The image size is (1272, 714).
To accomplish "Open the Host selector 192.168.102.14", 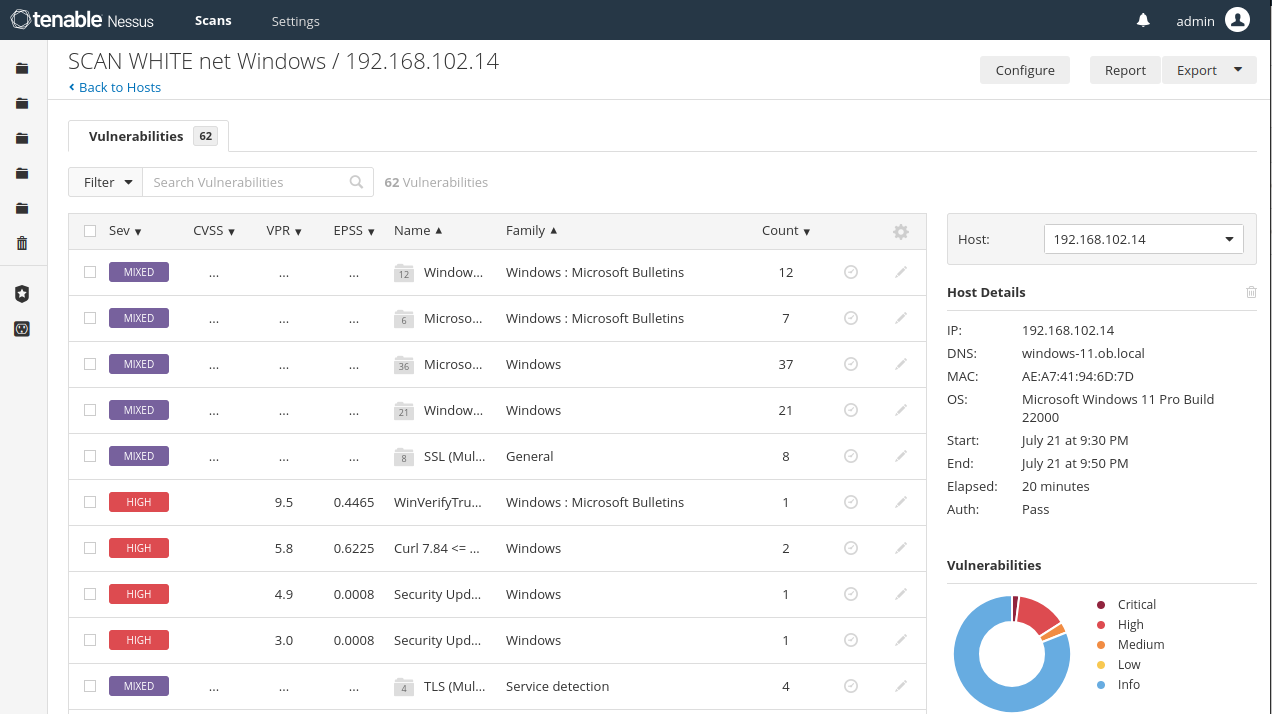I will [x=1143, y=239].
